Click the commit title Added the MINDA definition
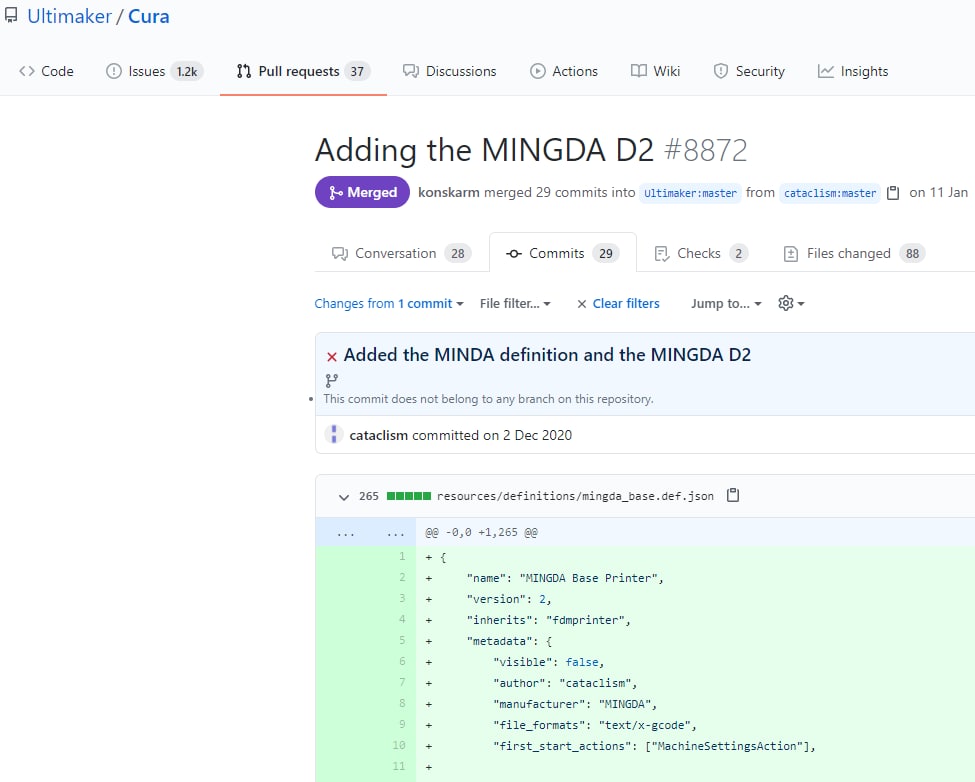Viewport: 975px width, 782px height. (547, 355)
